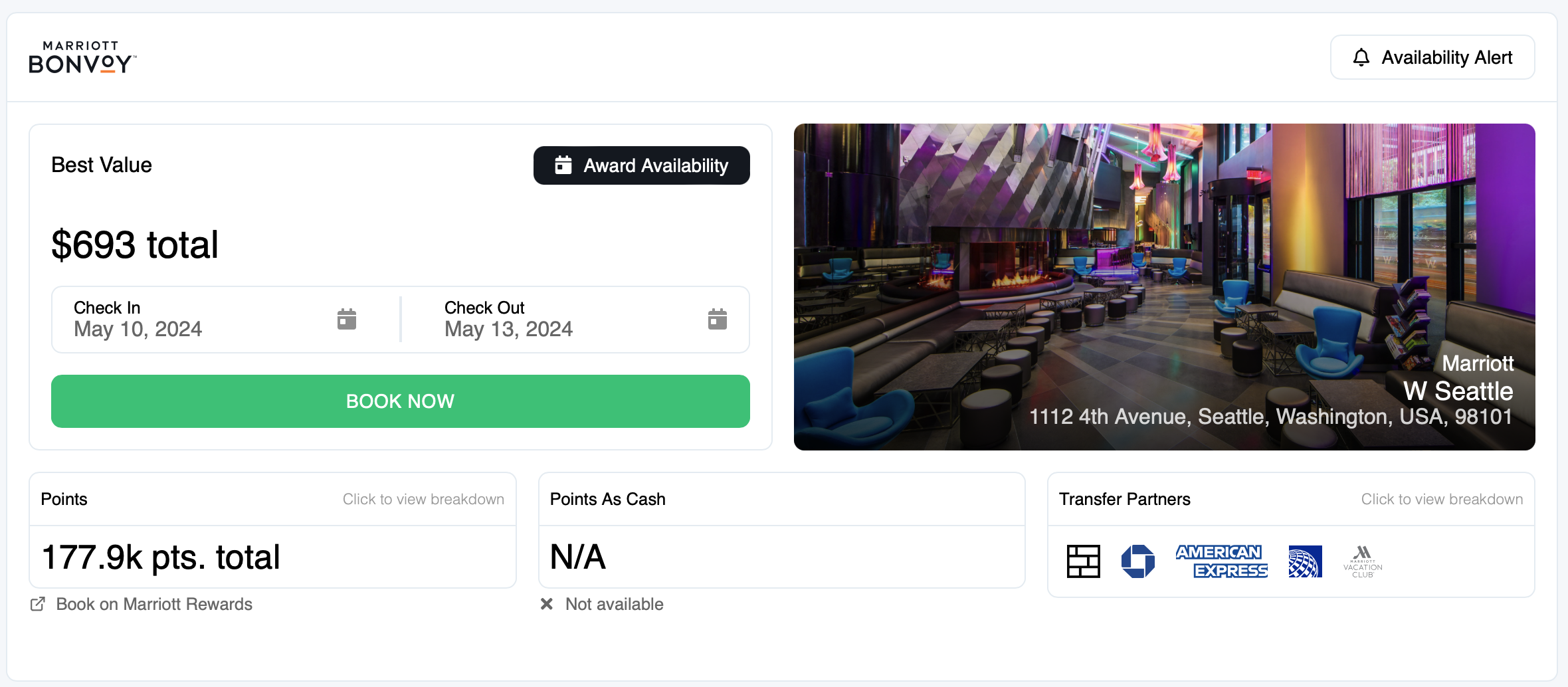Click the Check Out calendar icon
Image resolution: width=1568 pixels, height=687 pixels.
717,320
